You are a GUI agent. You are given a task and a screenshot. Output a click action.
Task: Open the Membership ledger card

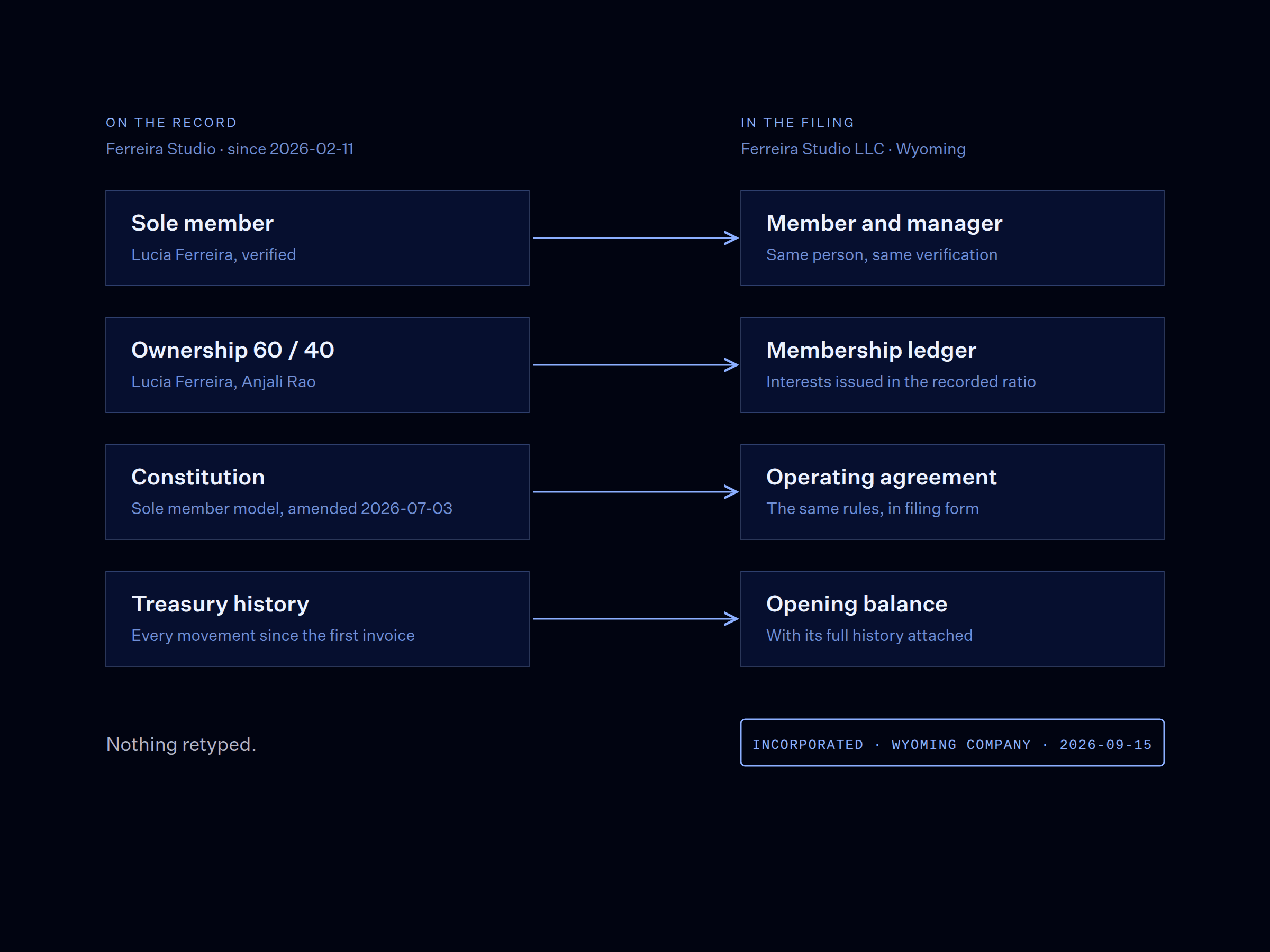point(952,365)
